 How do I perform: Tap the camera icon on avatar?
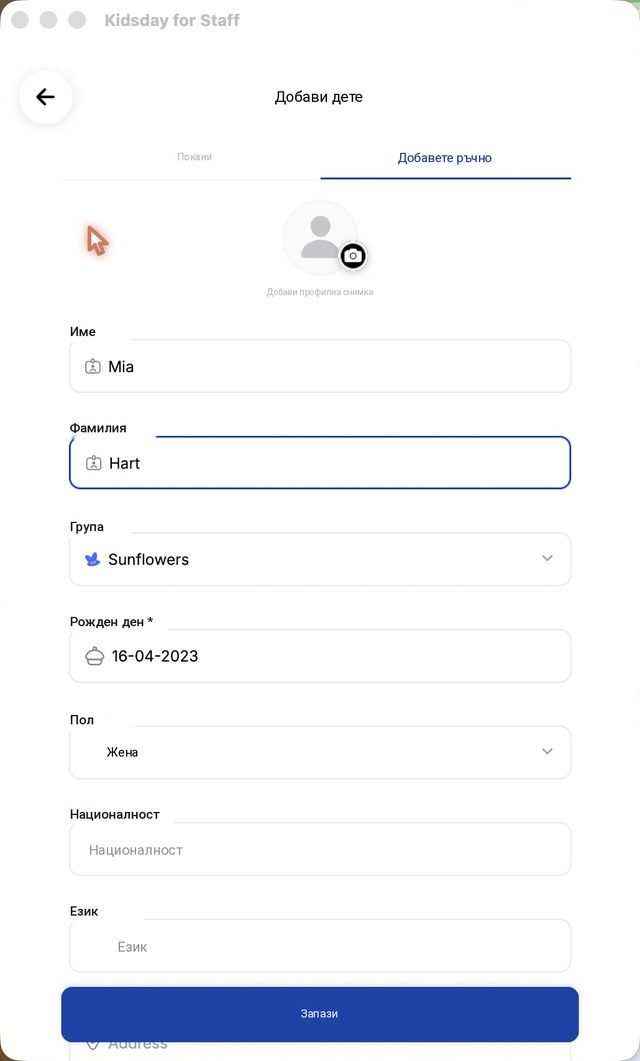[x=352, y=256]
